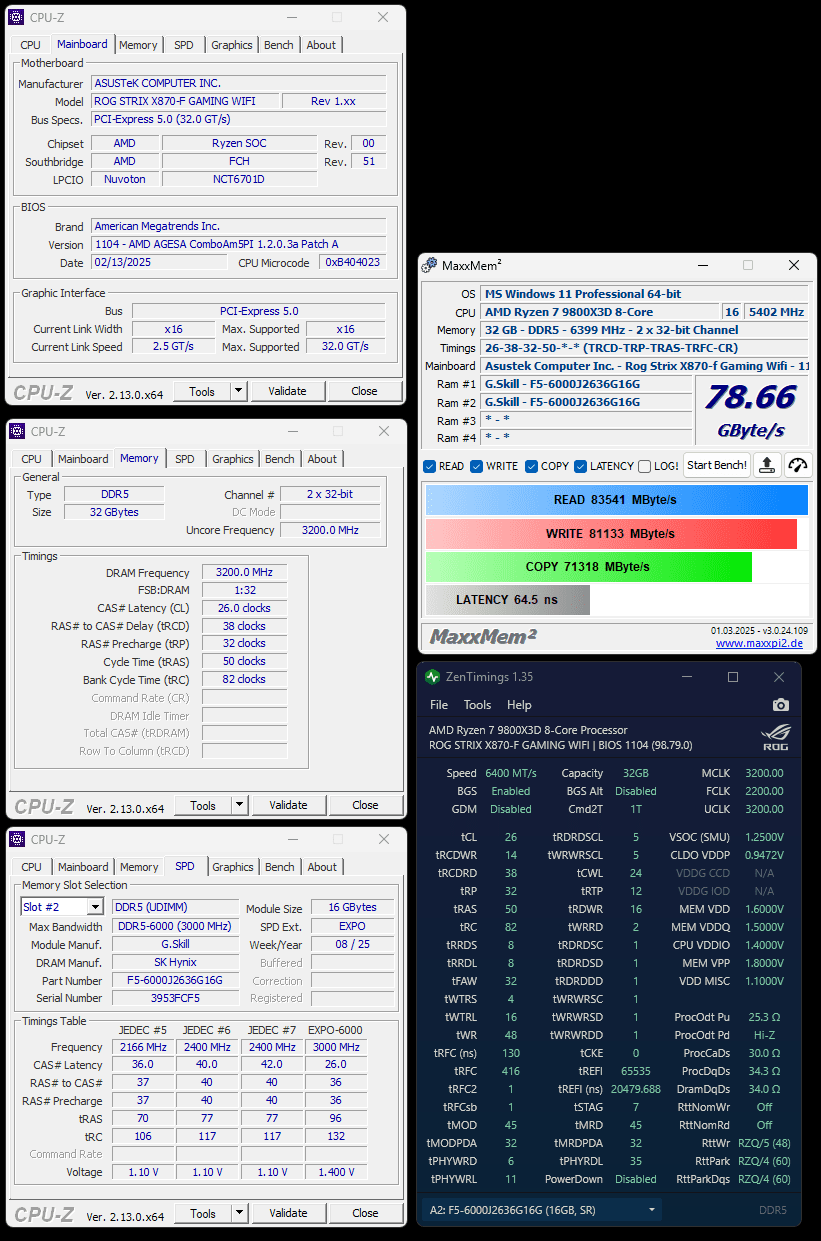Click the SPD Ext. value EXPO
The width and height of the screenshot is (821, 1241).
352,926
